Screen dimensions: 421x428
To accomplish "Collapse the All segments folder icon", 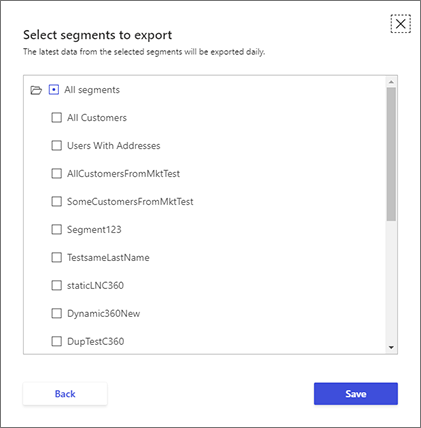I will tap(36, 90).
